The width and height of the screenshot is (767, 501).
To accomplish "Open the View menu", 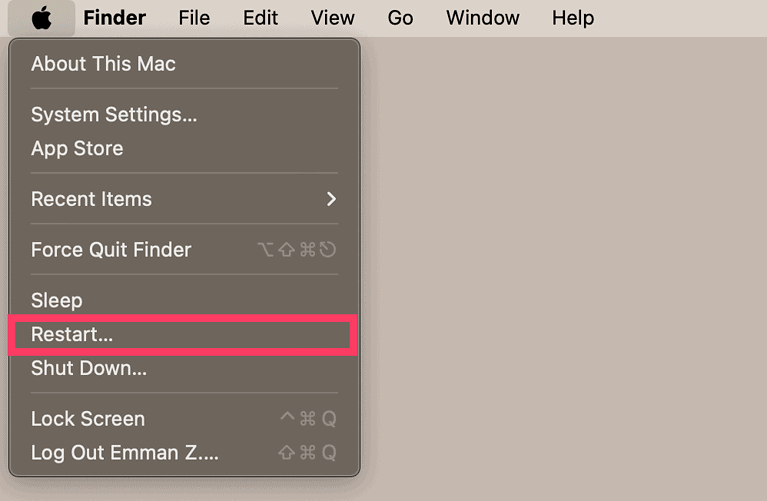I will 332,18.
